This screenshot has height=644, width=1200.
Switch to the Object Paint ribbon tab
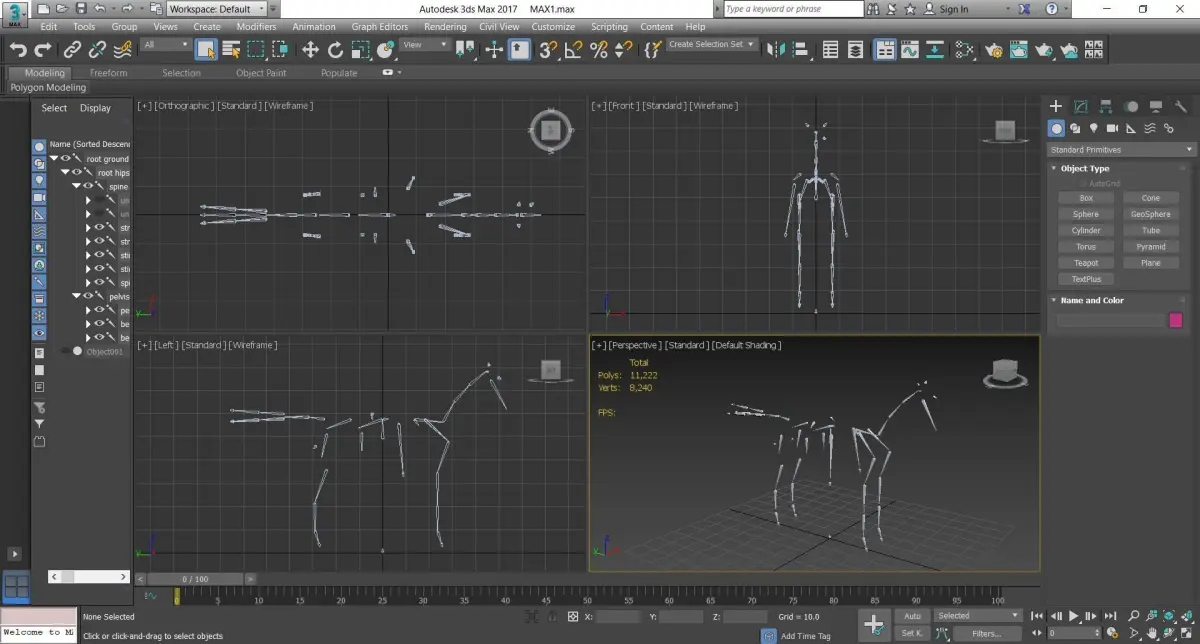click(261, 73)
